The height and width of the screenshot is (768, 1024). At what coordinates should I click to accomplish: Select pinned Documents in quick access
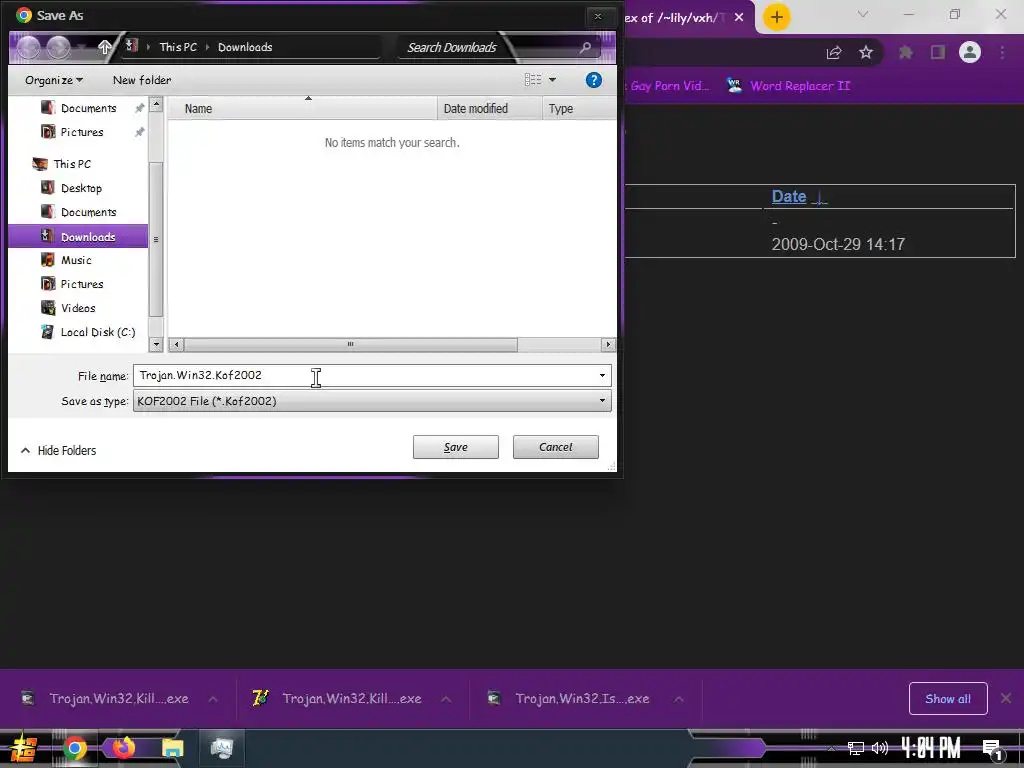pyautogui.click(x=88, y=108)
